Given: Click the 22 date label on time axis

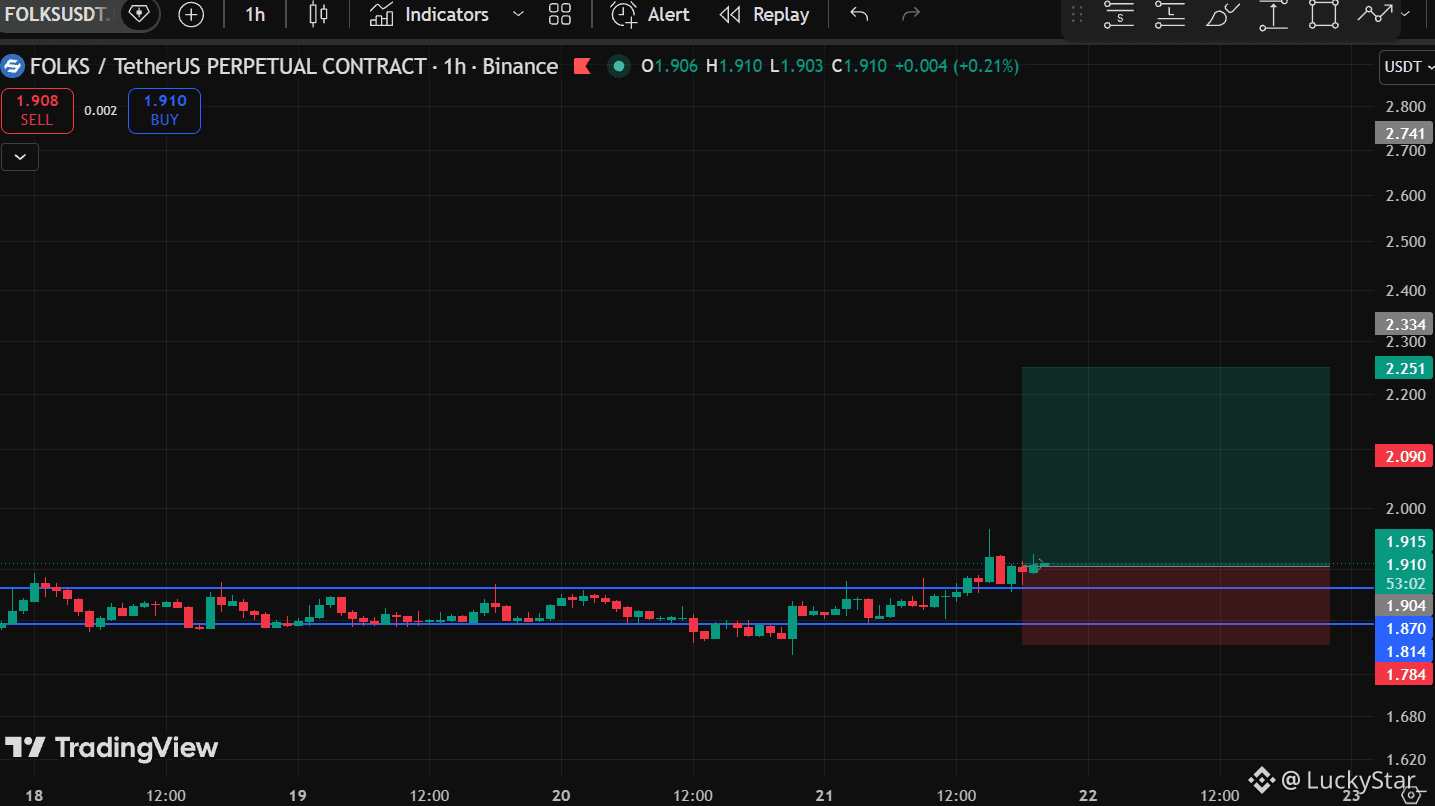Looking at the screenshot, I should (1088, 795).
